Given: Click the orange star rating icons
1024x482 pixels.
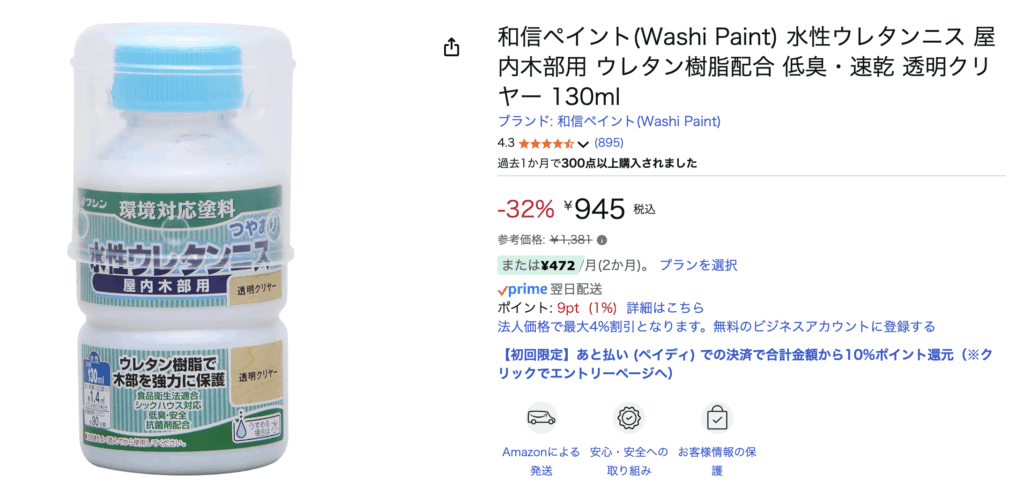Looking at the screenshot, I should (545, 144).
